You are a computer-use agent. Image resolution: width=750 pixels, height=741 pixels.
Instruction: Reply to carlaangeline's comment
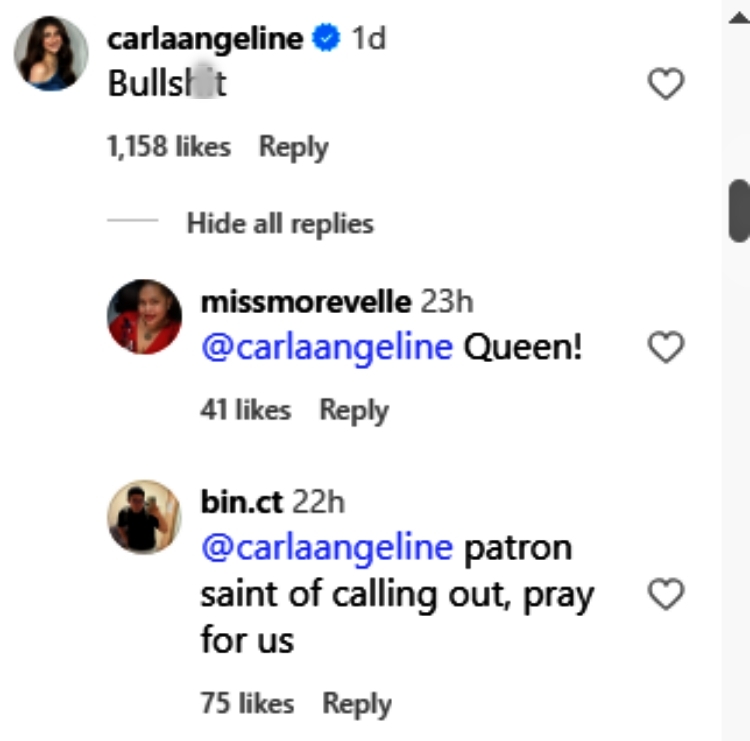(293, 147)
